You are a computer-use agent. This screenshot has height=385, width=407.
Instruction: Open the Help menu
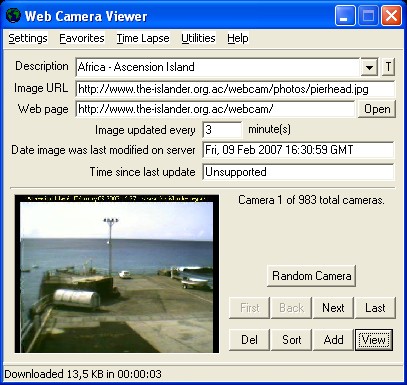[238, 38]
